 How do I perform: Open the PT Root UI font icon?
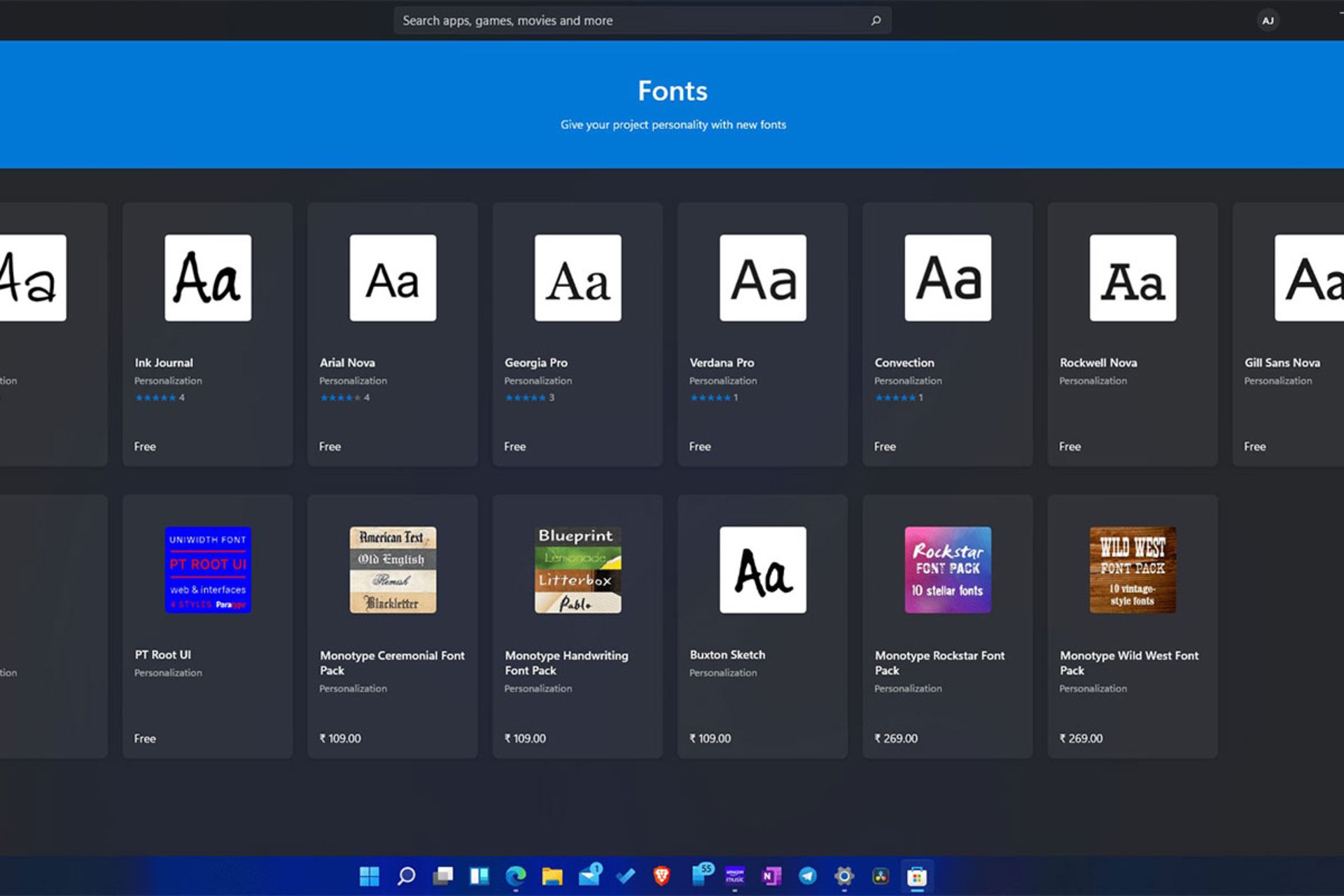[208, 570]
